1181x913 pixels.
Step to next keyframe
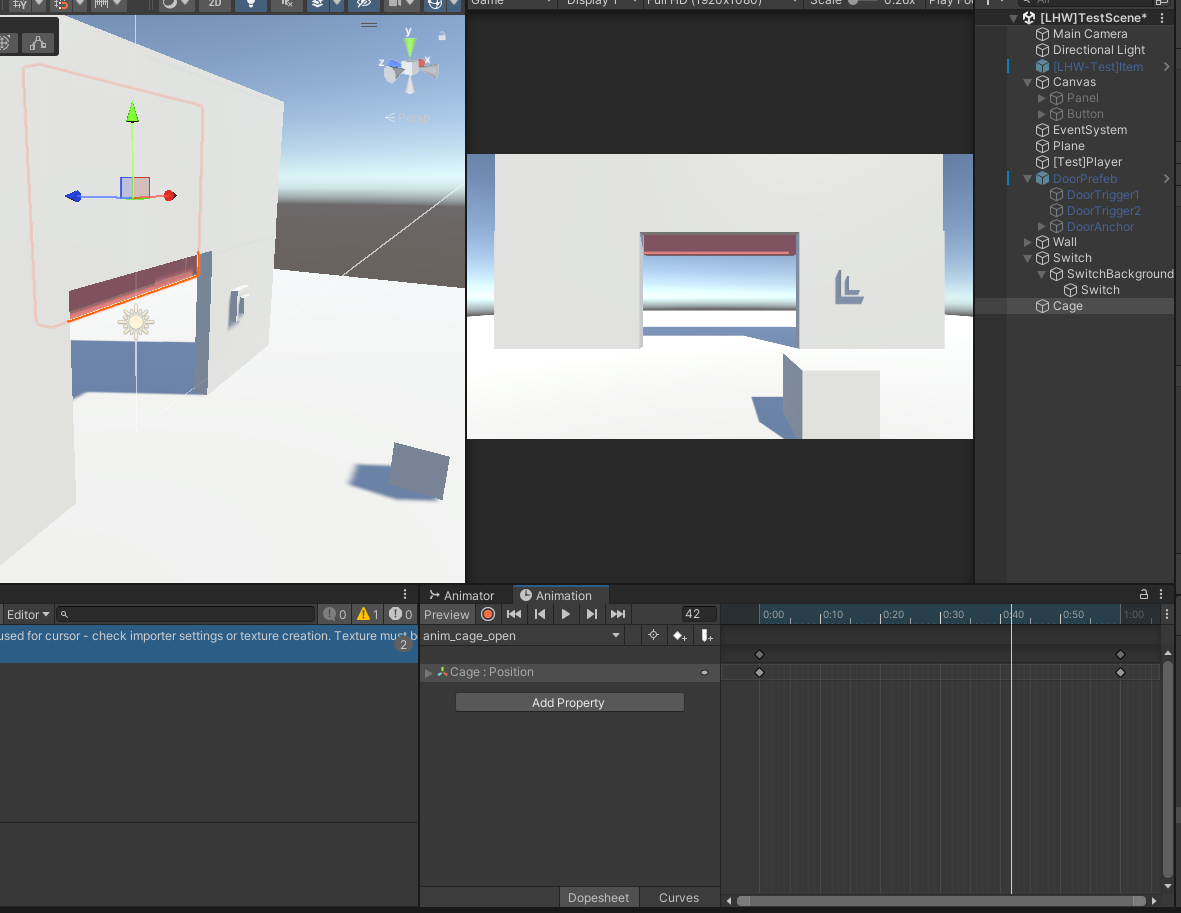(592, 614)
